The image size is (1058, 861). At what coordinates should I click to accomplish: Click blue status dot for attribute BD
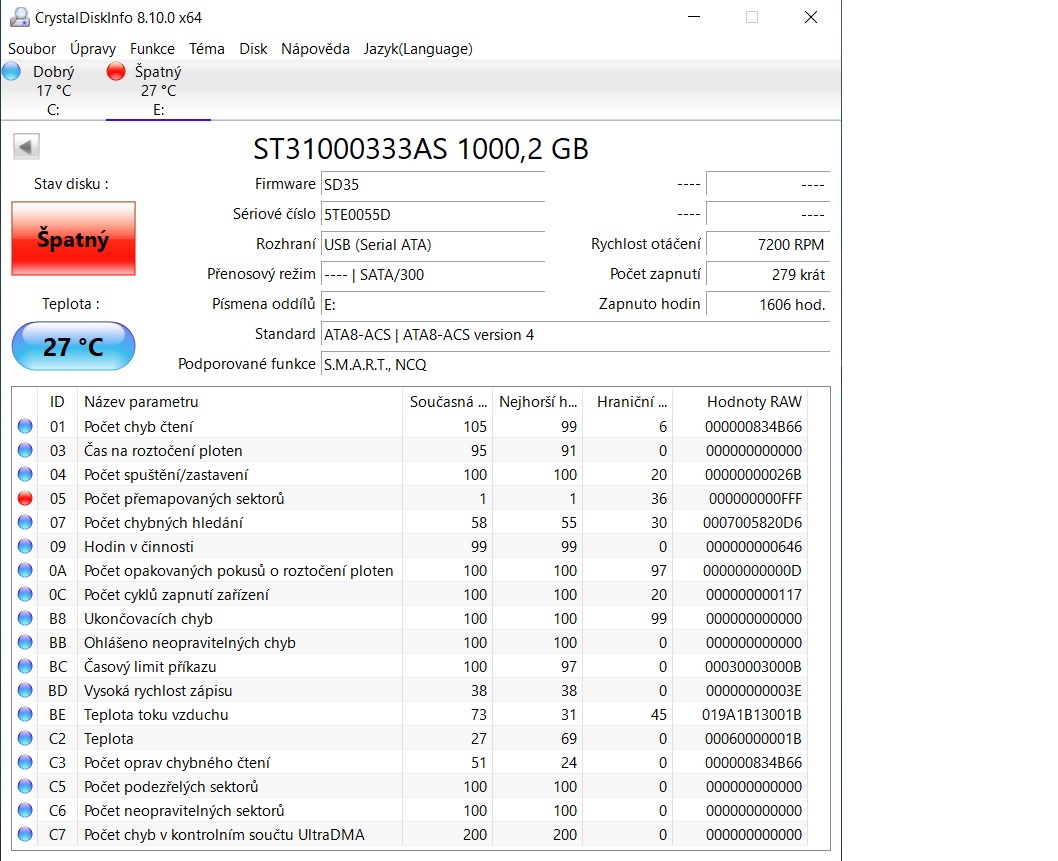pos(25,691)
